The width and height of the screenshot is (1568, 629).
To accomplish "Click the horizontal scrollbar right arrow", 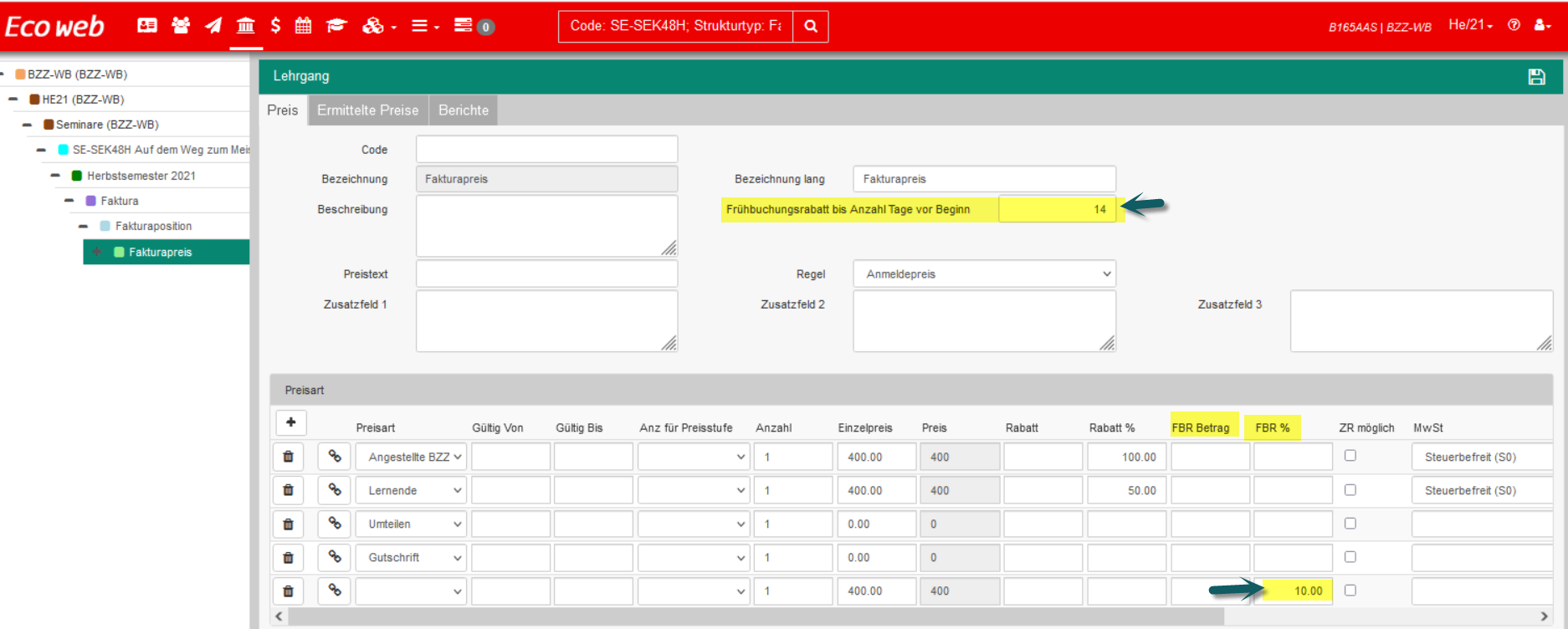I will (1544, 616).
